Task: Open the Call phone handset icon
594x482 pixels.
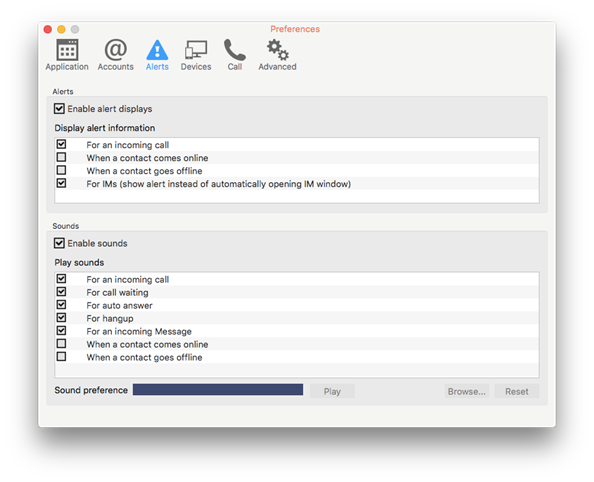Action: coord(234,50)
